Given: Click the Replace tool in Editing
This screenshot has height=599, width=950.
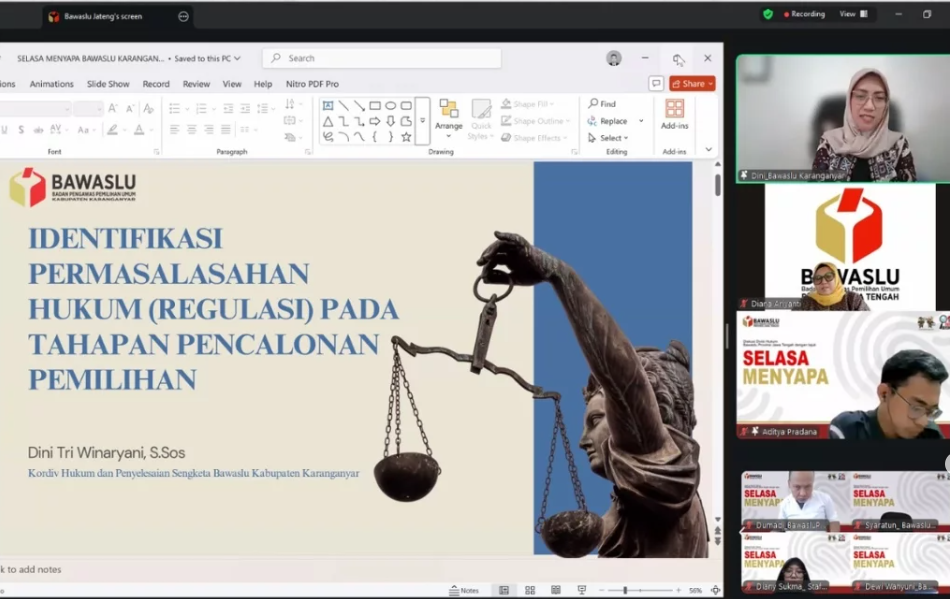Looking at the screenshot, I should (608, 121).
